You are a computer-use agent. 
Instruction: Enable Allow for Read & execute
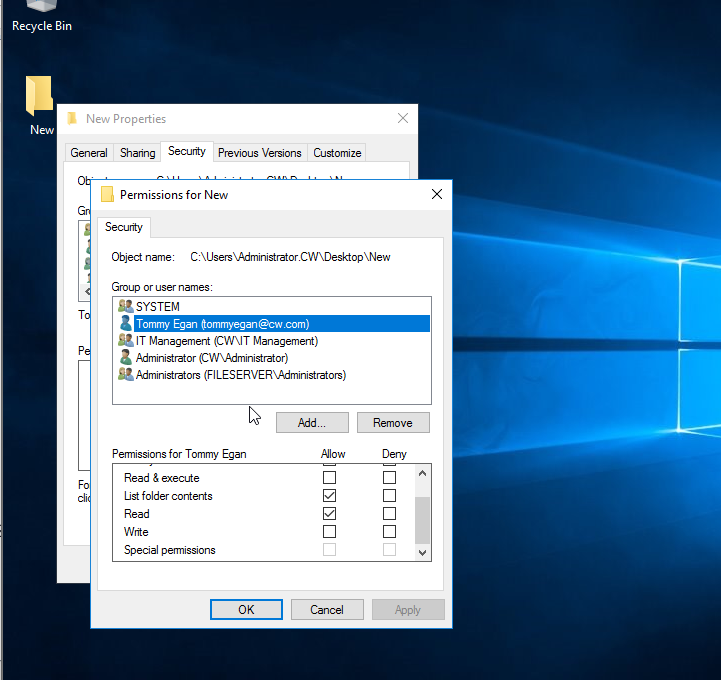(x=329, y=478)
